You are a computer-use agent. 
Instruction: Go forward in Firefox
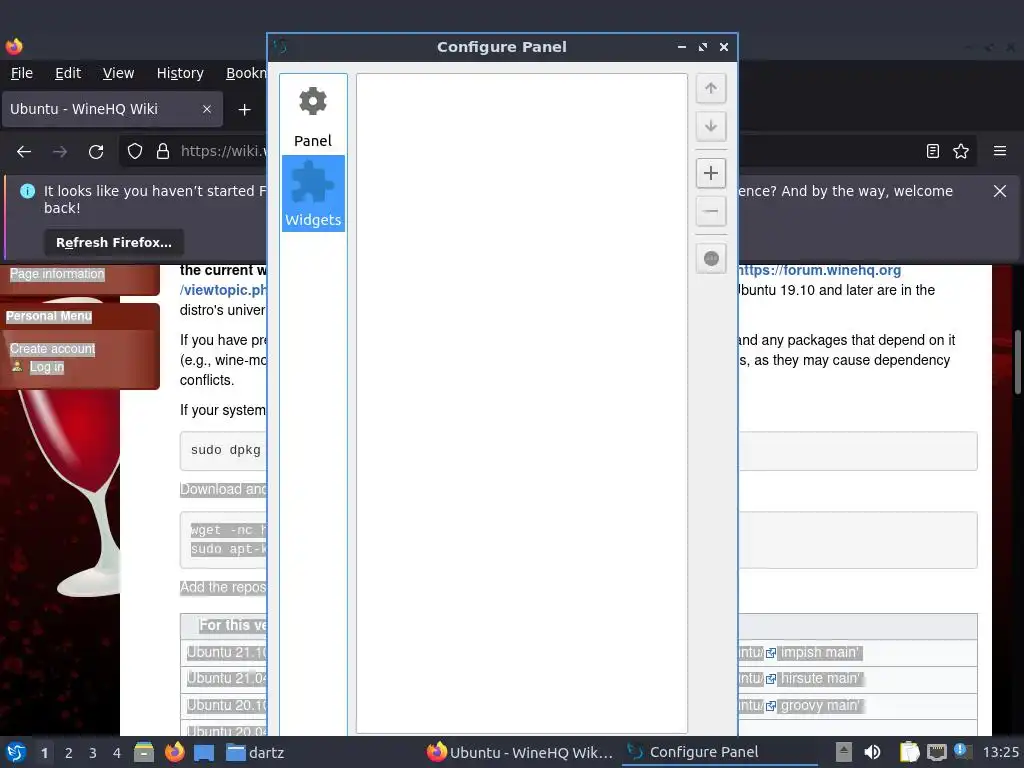60,152
